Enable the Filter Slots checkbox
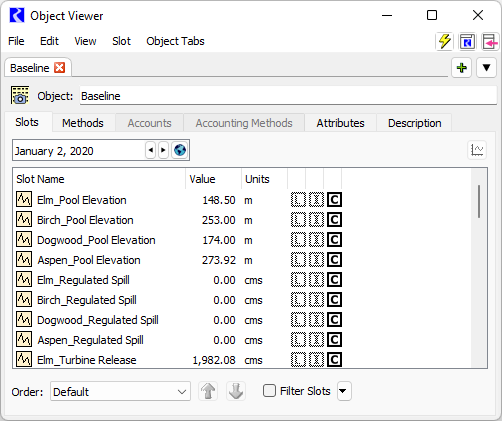 (269, 391)
